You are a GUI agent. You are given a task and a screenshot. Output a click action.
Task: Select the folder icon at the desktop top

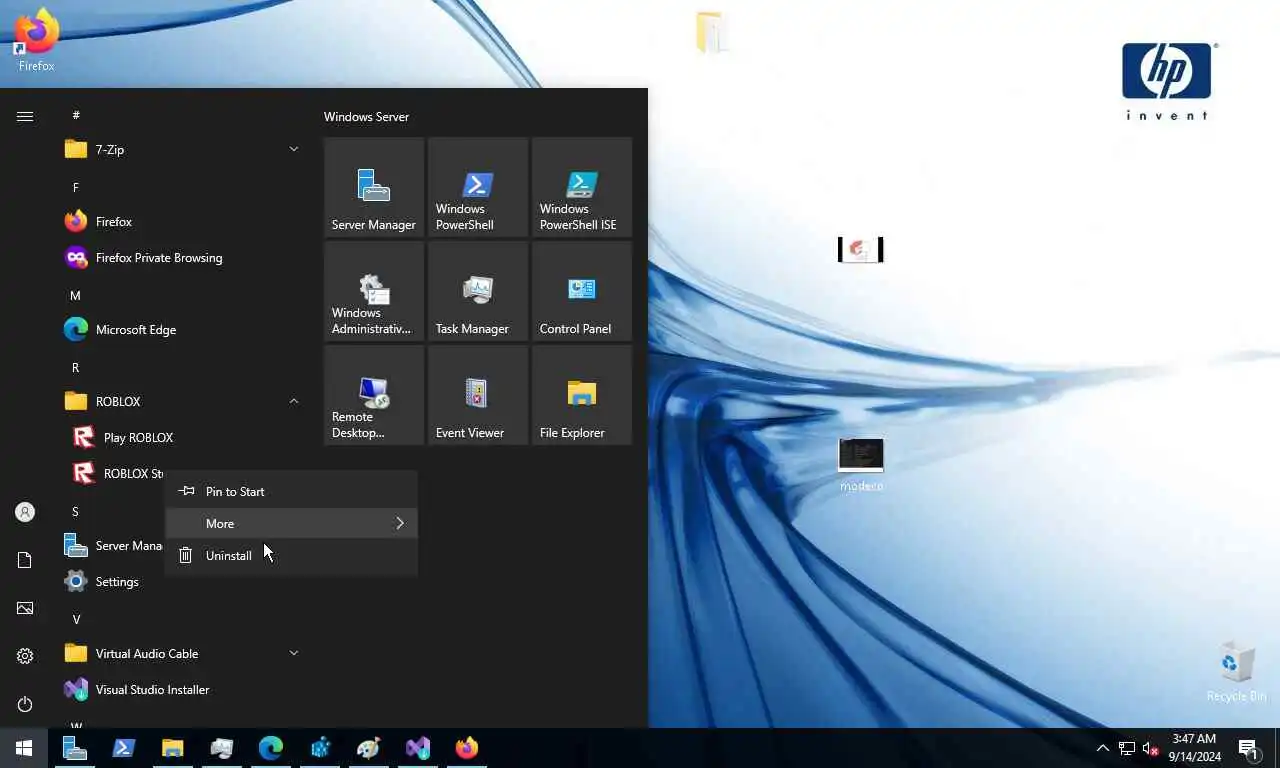711,32
